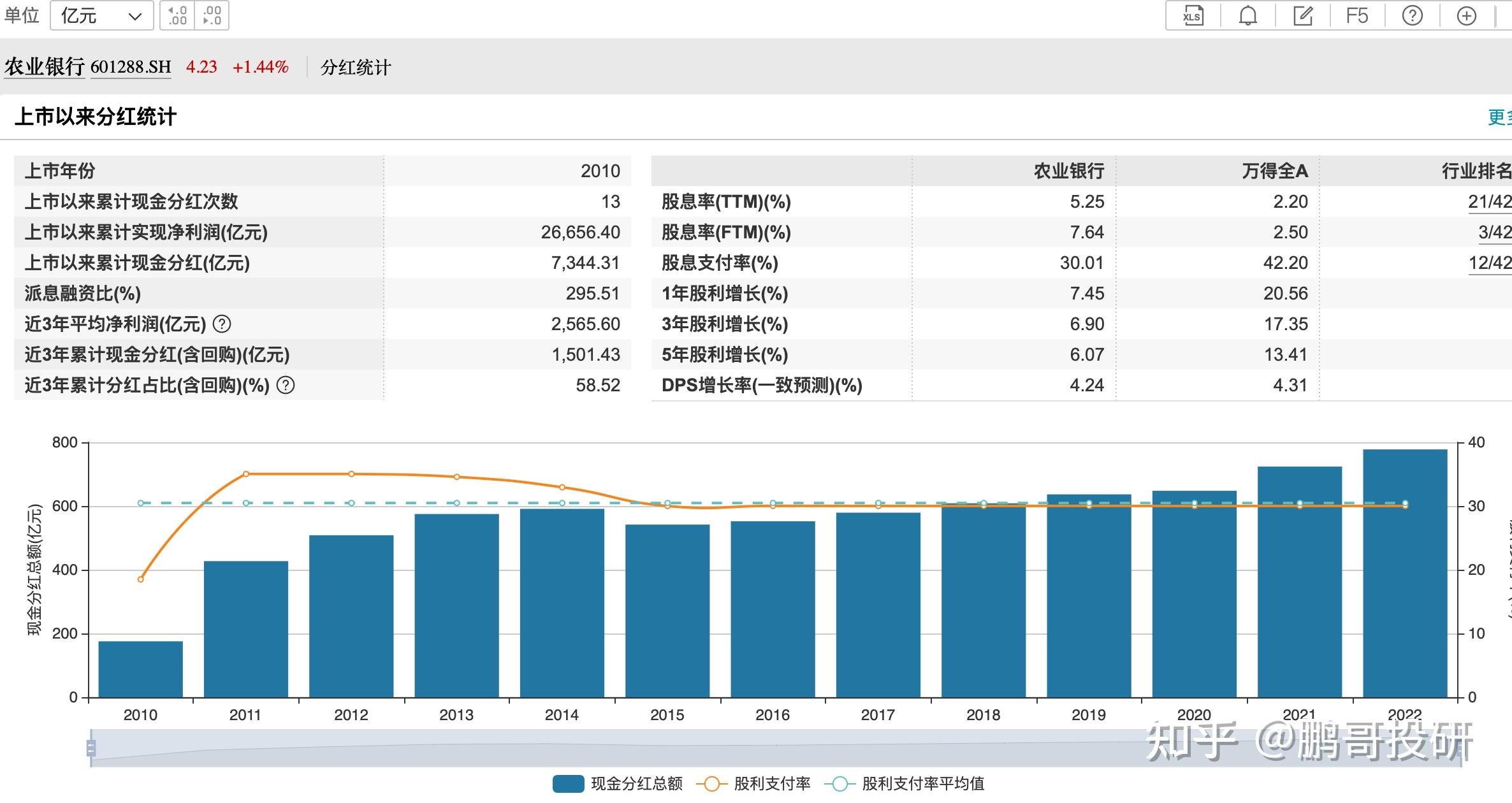This screenshot has width=1512, height=803.
Task: Toggle the 股利支付率 legend item
Action: coord(753,784)
